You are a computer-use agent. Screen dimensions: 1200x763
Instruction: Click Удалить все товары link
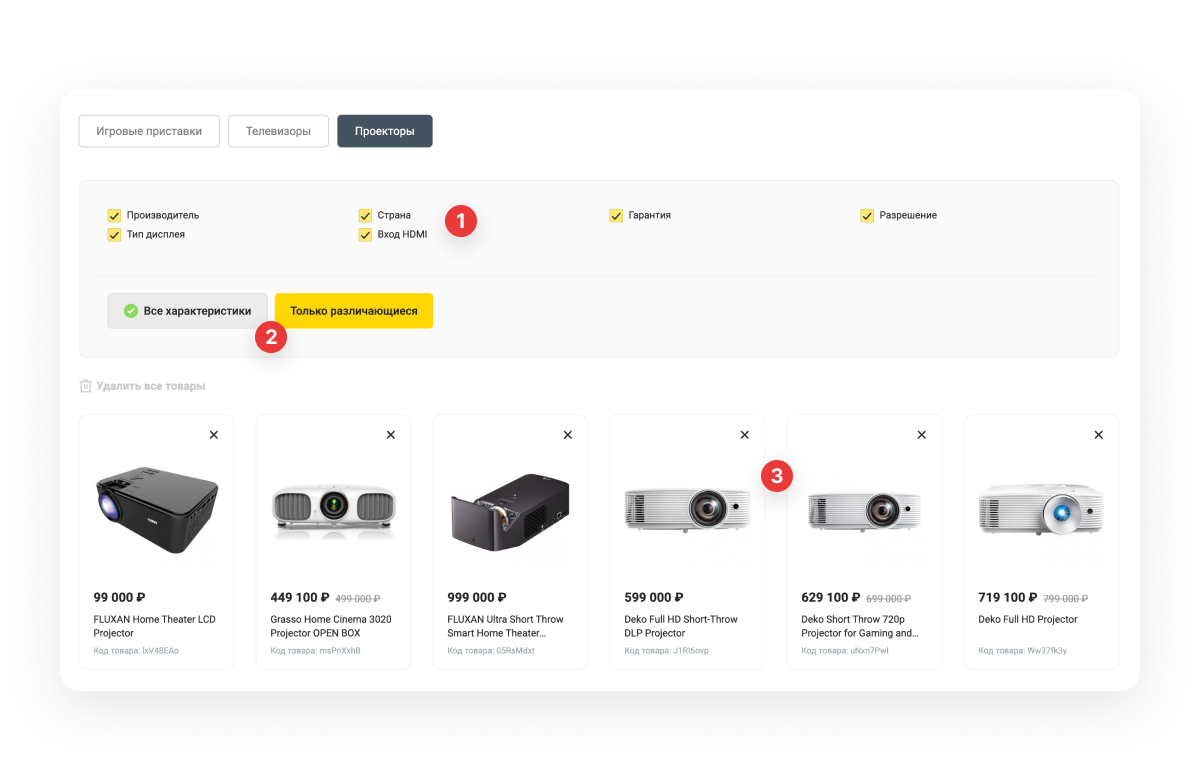151,386
